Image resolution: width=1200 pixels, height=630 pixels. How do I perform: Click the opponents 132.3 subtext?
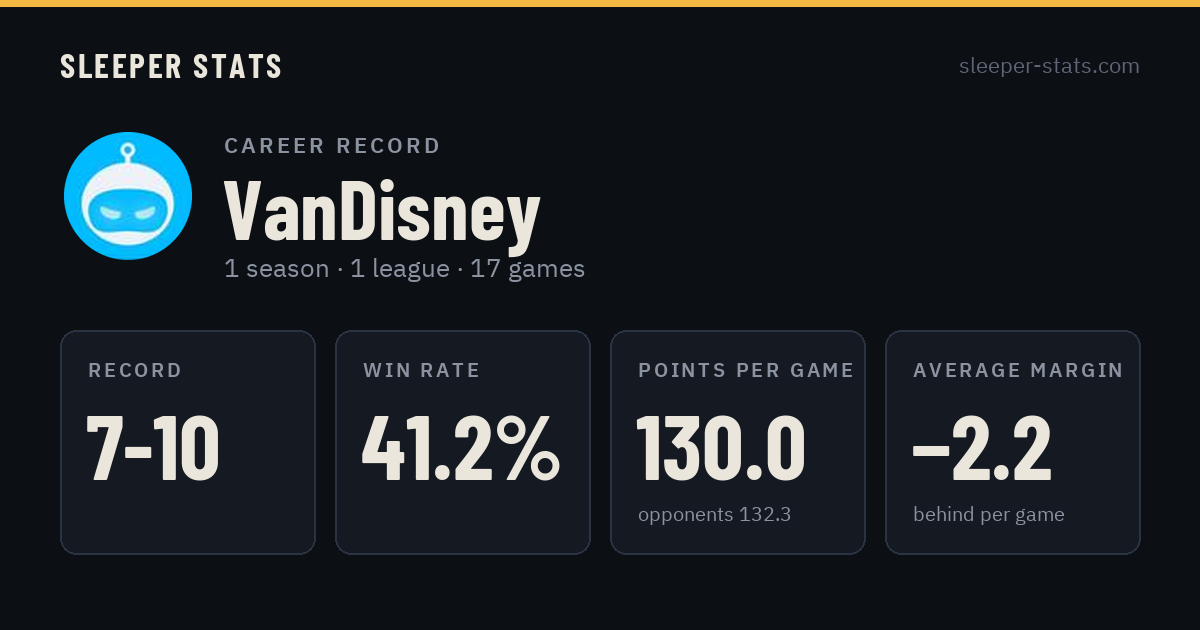[714, 515]
